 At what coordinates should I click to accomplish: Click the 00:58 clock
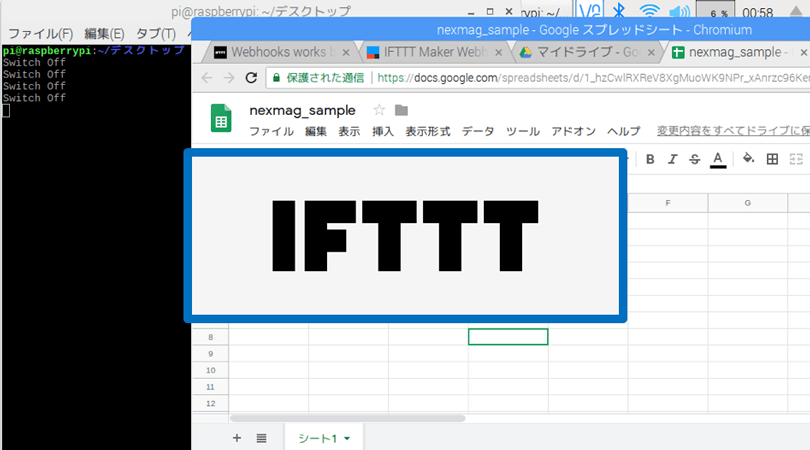[x=757, y=12]
